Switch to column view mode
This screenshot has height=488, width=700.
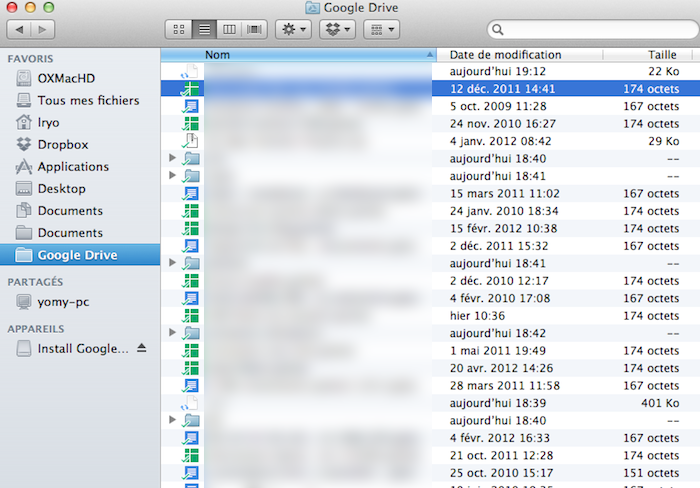230,30
